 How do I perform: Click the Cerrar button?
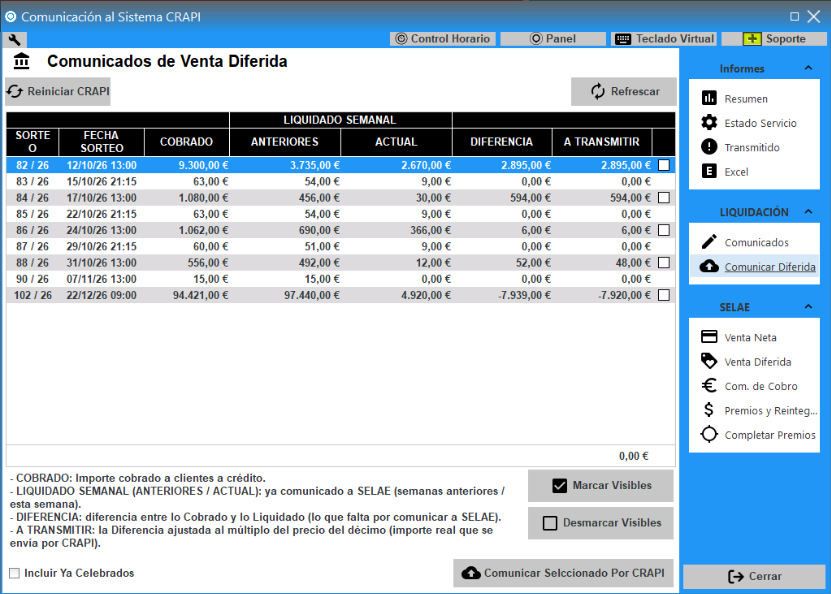tap(754, 577)
